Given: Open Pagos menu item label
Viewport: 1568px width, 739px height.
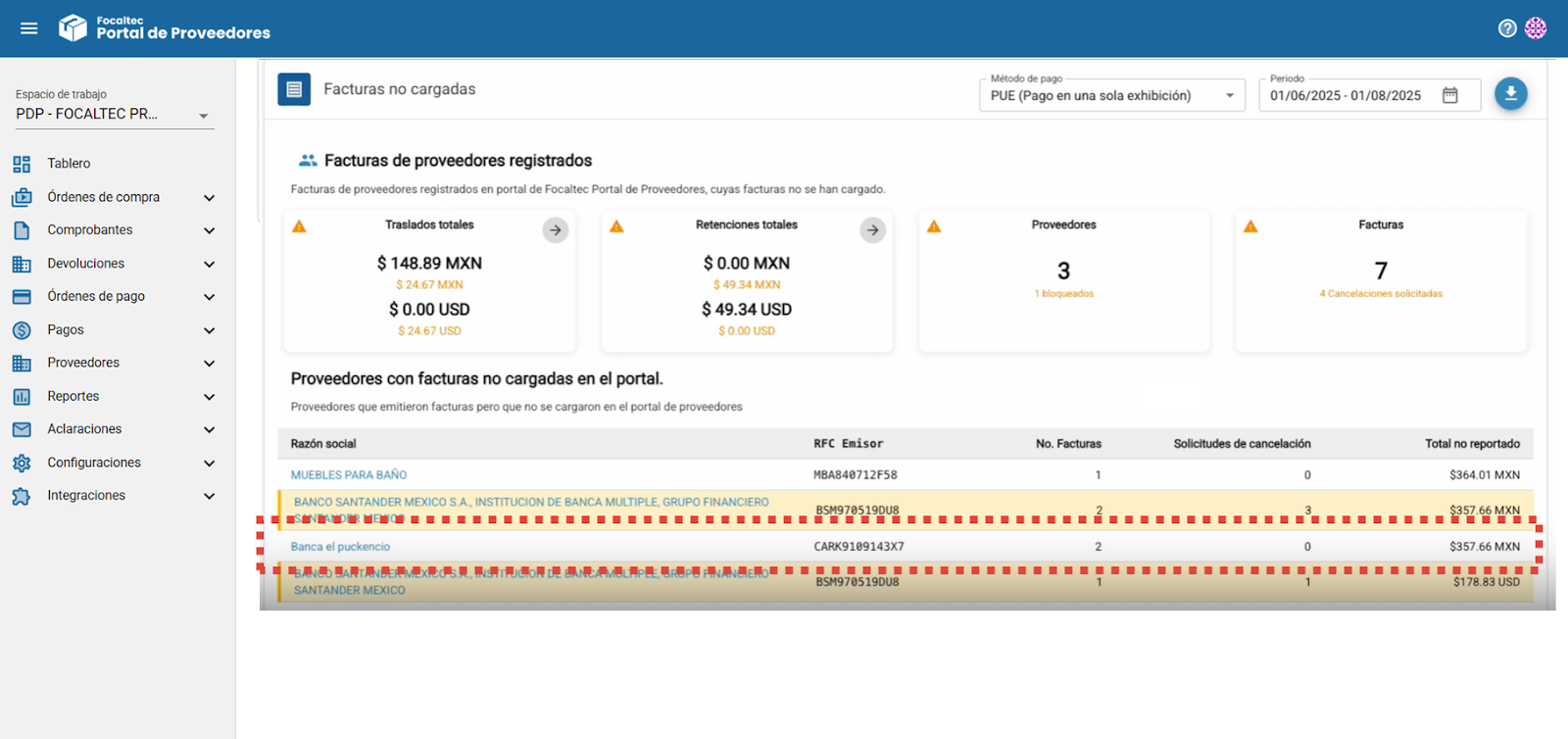Looking at the screenshot, I should (x=66, y=329).
